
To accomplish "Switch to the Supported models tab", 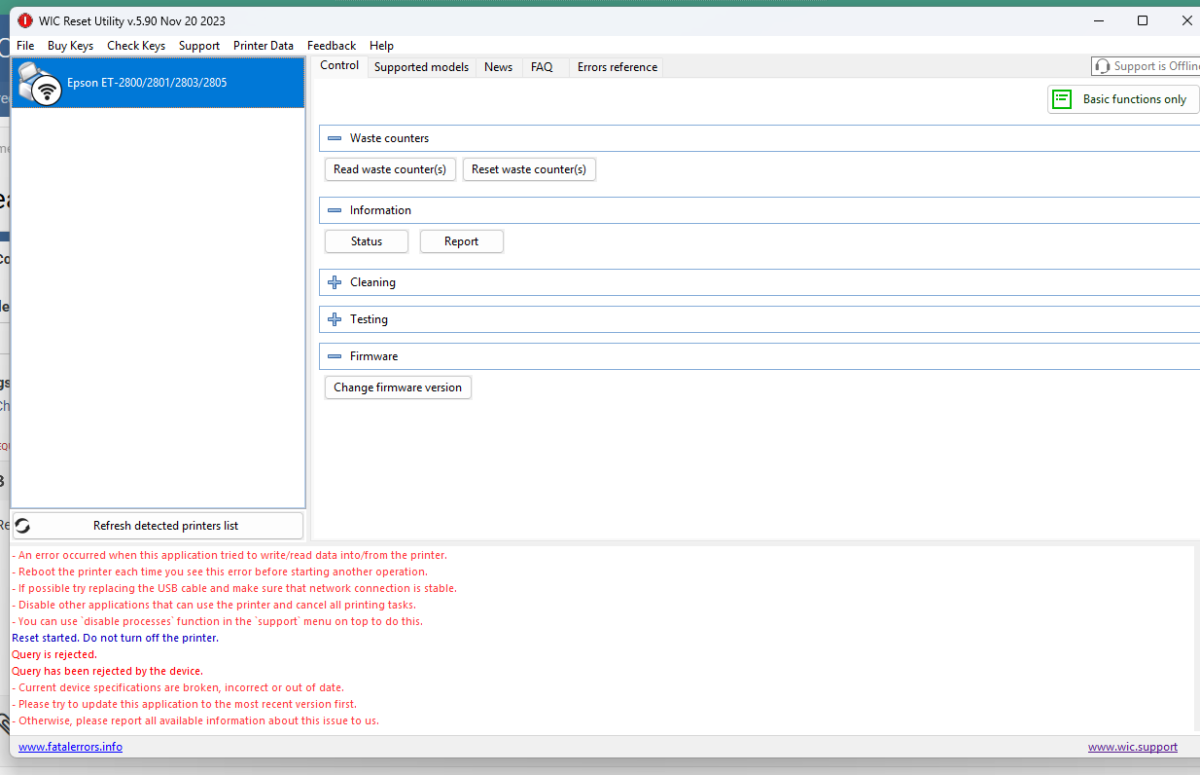I will tap(421, 67).
